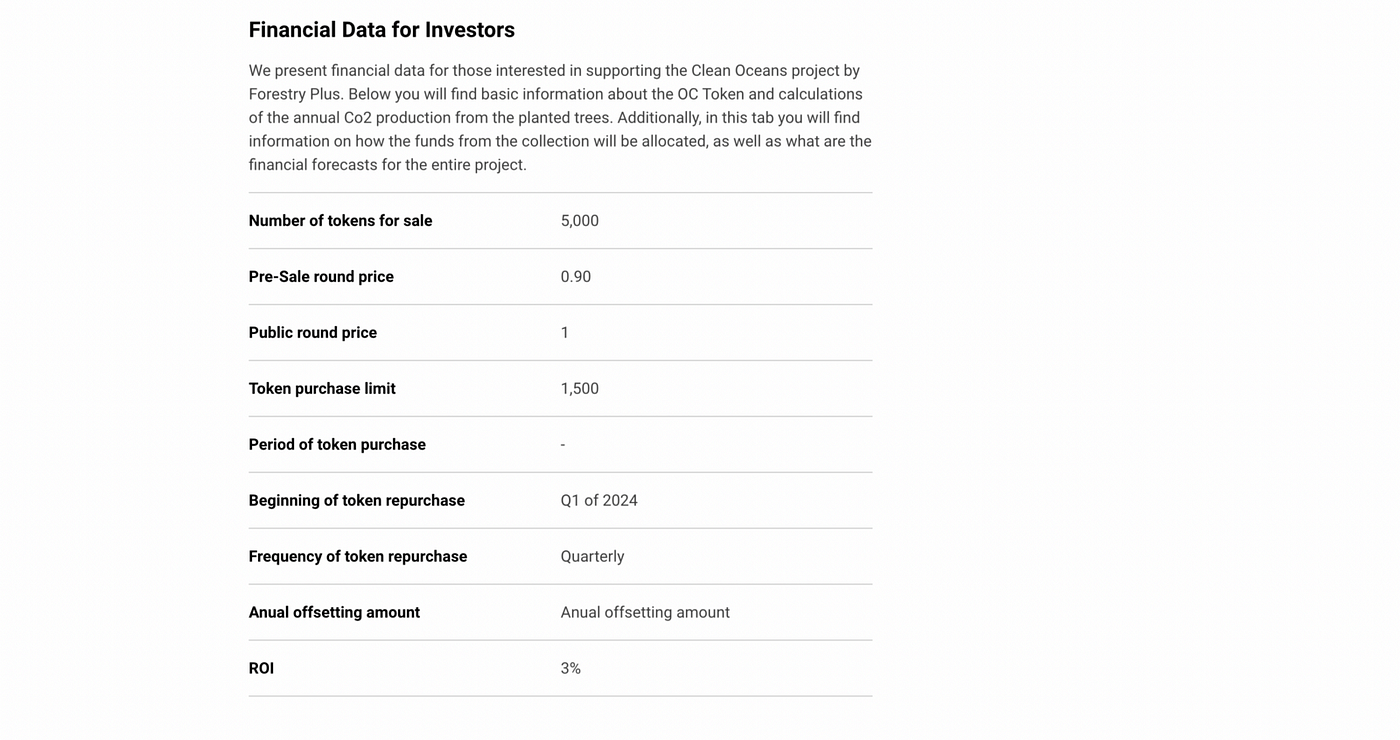The height and width of the screenshot is (740, 1400).
Task: Select the Pre-Sale round price label
Action: click(x=321, y=277)
